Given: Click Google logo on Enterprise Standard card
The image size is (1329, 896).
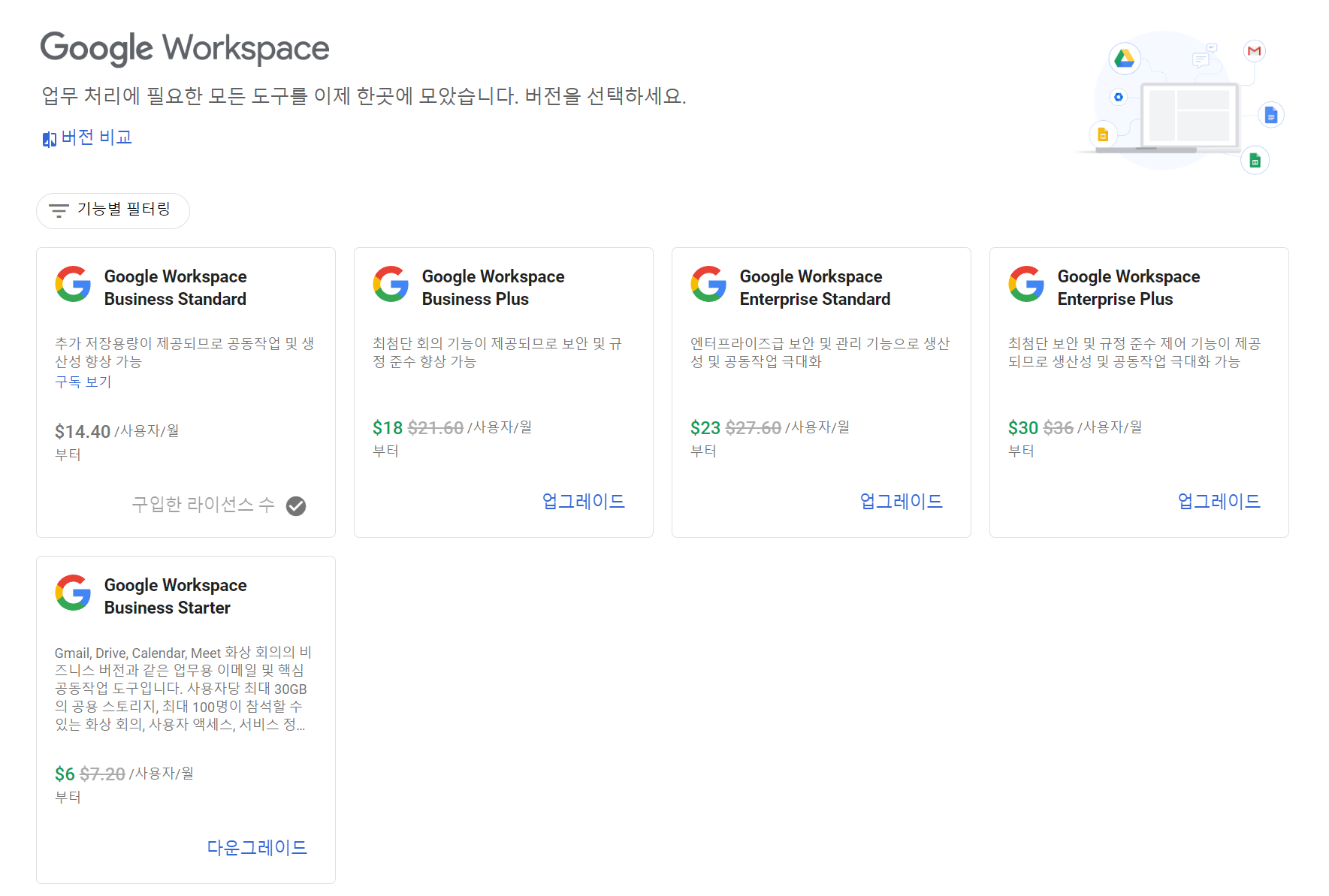Looking at the screenshot, I should tap(709, 284).
